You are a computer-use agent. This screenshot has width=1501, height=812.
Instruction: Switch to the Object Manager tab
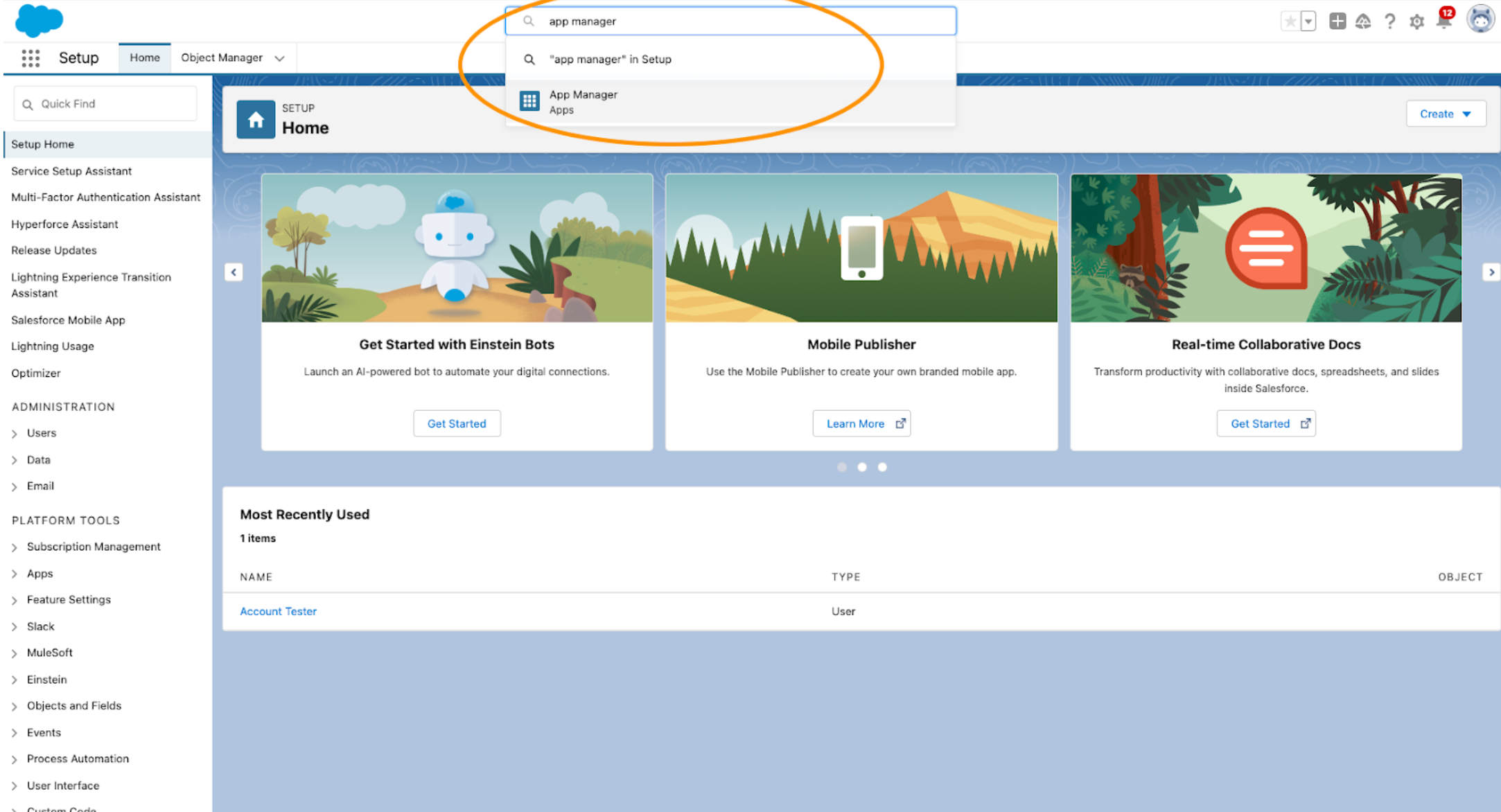point(222,58)
